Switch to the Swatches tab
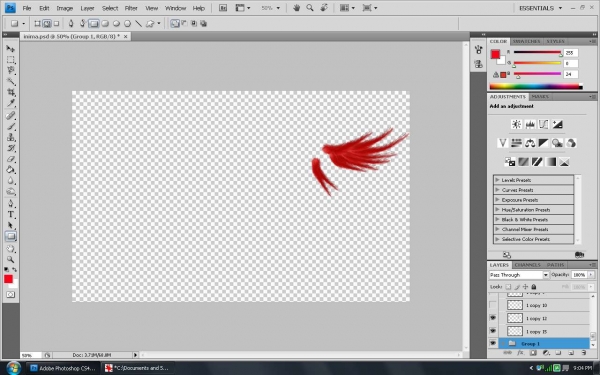This screenshot has height=375, width=600. pos(526,41)
